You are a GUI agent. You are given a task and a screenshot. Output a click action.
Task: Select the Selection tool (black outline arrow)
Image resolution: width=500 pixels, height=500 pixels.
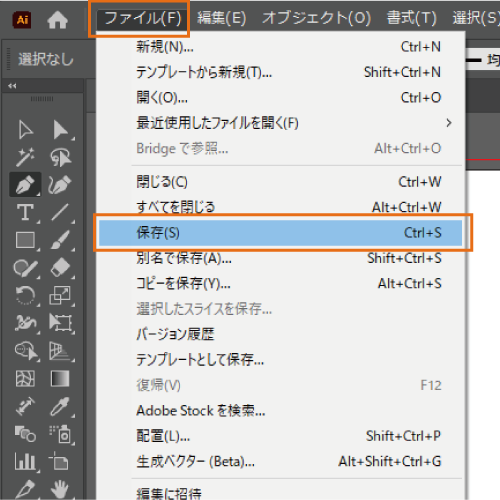[25, 129]
